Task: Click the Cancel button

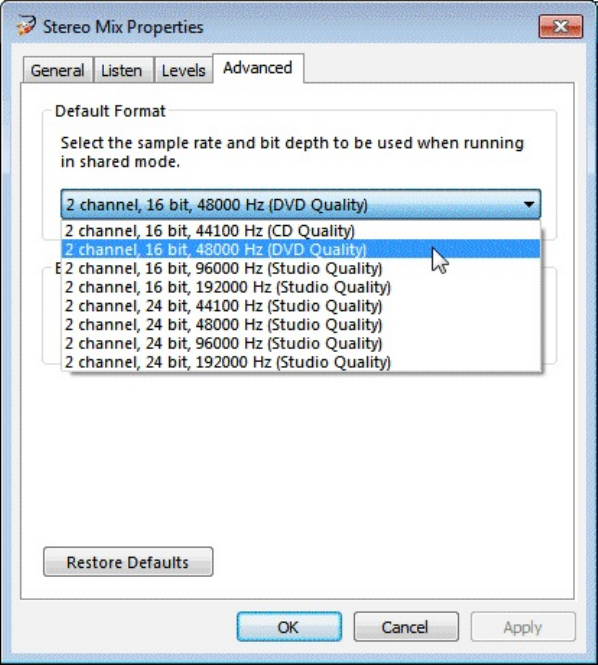Action: (x=406, y=627)
